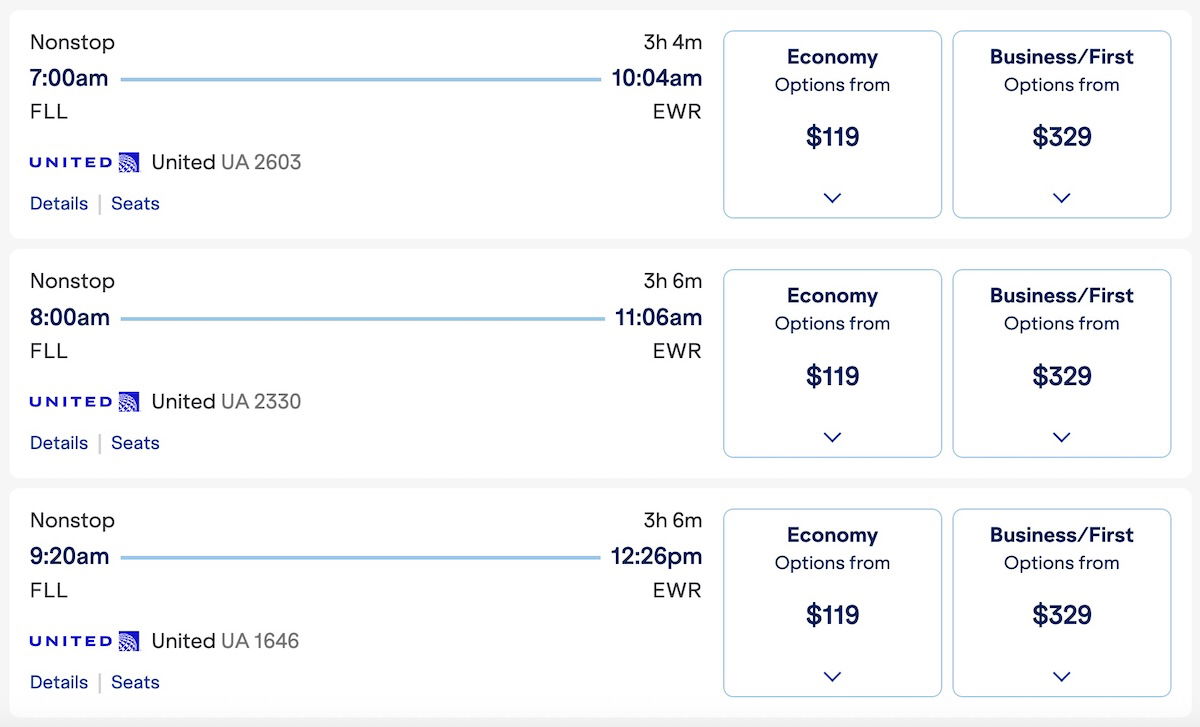Image resolution: width=1200 pixels, height=727 pixels.
Task: View Seats for flight UA 2603
Action: point(135,204)
